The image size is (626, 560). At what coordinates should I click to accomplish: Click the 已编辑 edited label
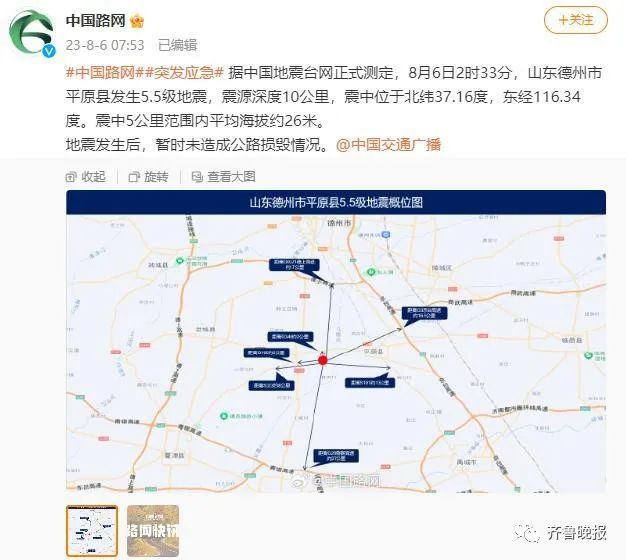pyautogui.click(x=178, y=45)
